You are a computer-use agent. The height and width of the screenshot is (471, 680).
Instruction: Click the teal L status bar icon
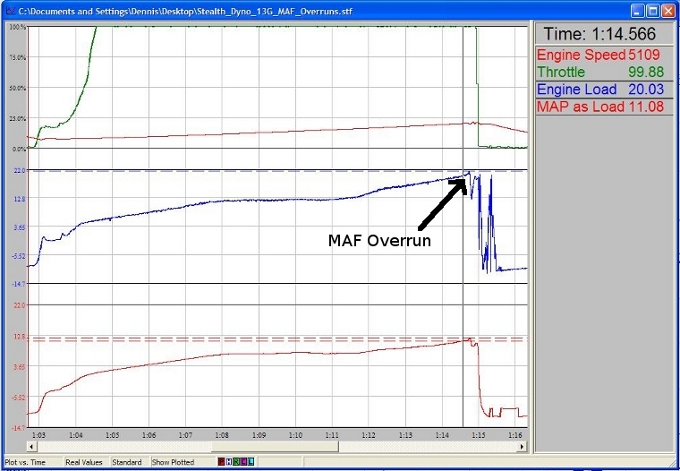250,462
